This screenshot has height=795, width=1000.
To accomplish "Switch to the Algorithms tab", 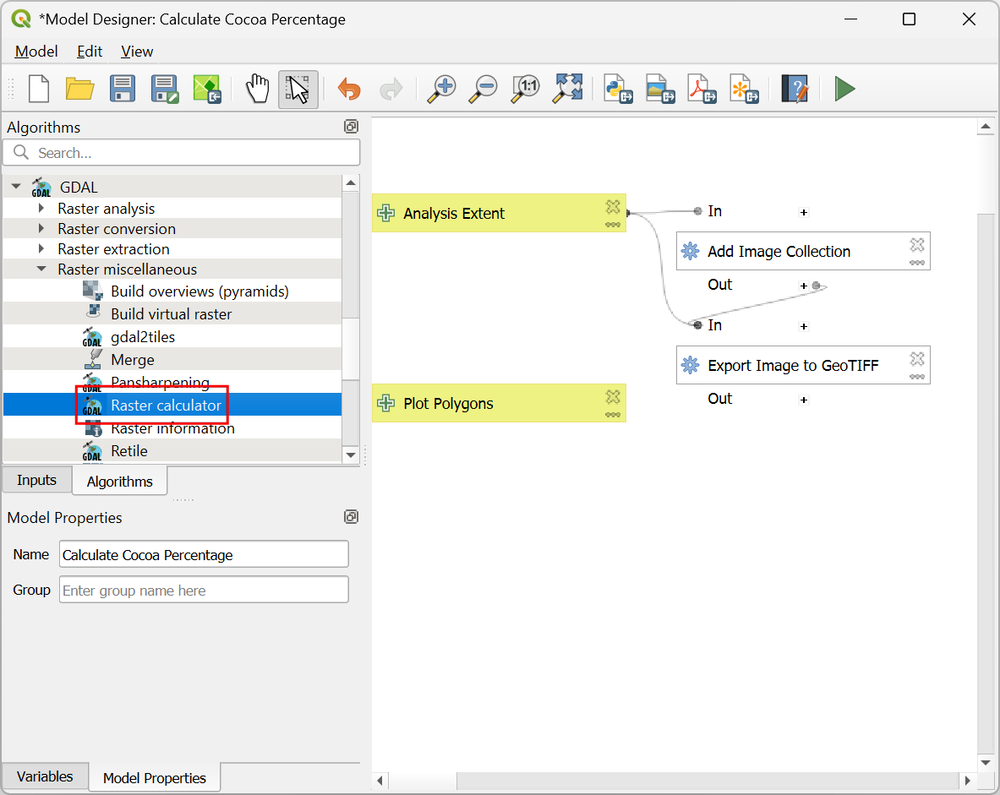I will click(x=120, y=481).
